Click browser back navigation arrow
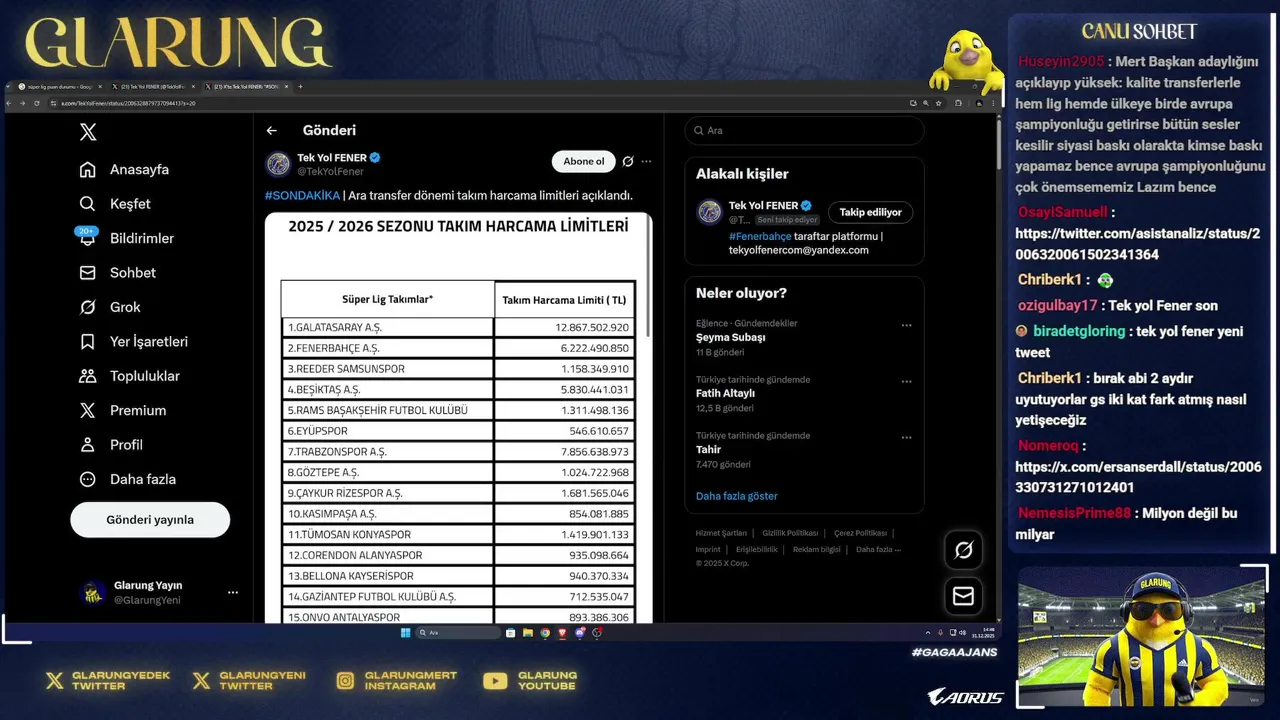Screen dimensions: 1280x720 coord(11,103)
